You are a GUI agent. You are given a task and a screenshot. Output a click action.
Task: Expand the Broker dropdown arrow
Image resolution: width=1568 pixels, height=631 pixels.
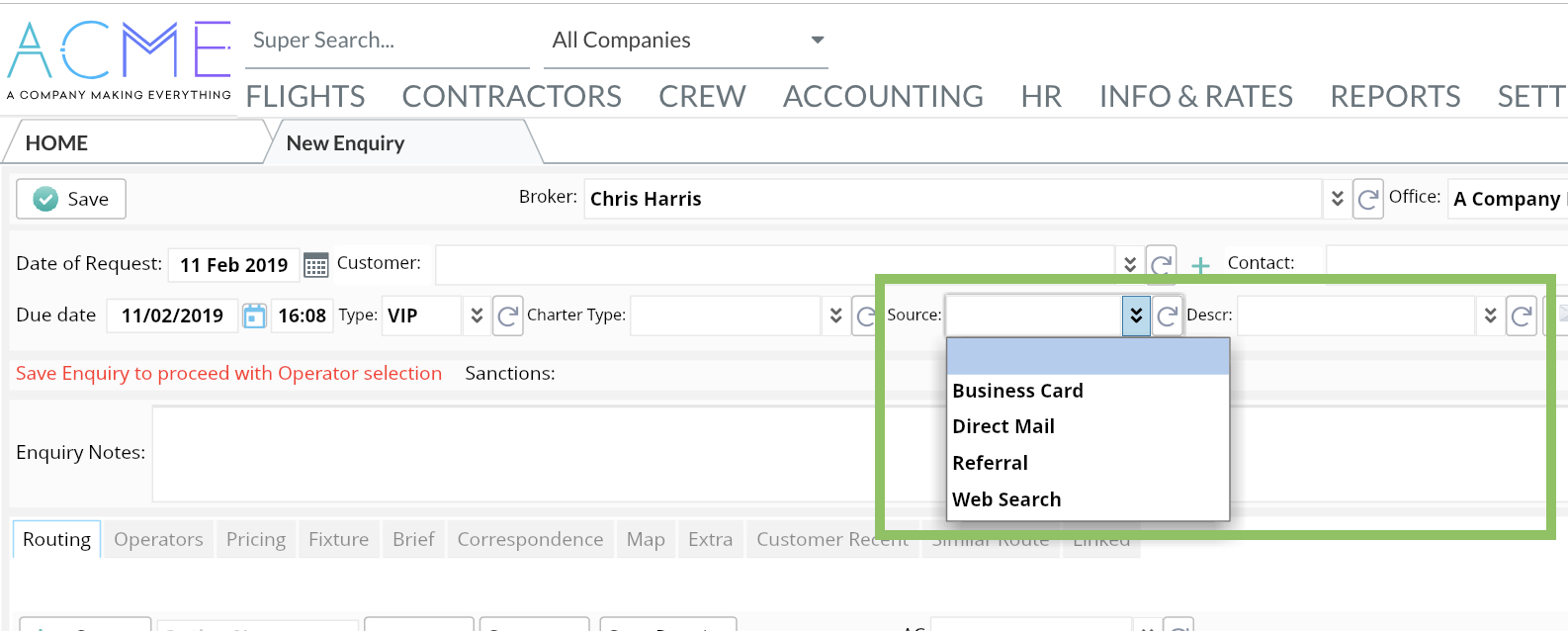click(x=1337, y=199)
